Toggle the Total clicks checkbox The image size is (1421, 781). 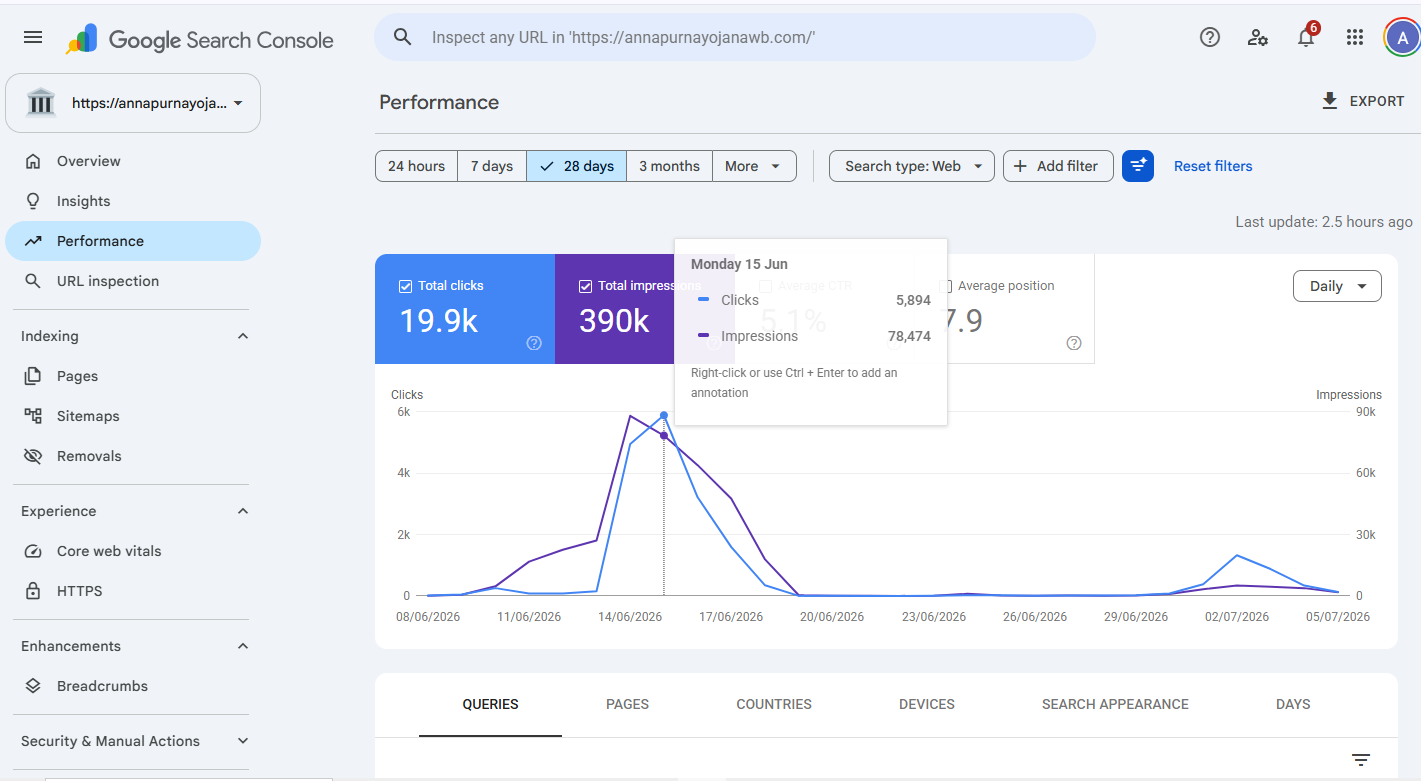(x=405, y=286)
